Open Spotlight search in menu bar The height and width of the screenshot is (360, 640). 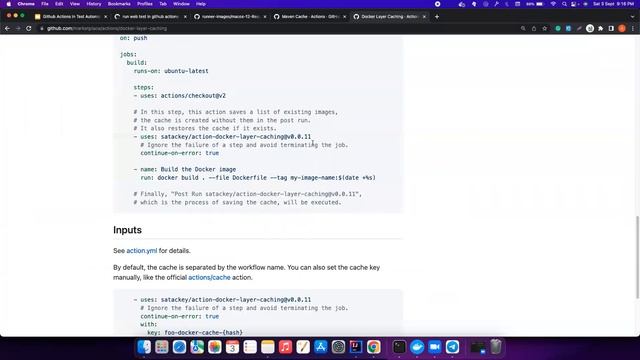[564, 4]
